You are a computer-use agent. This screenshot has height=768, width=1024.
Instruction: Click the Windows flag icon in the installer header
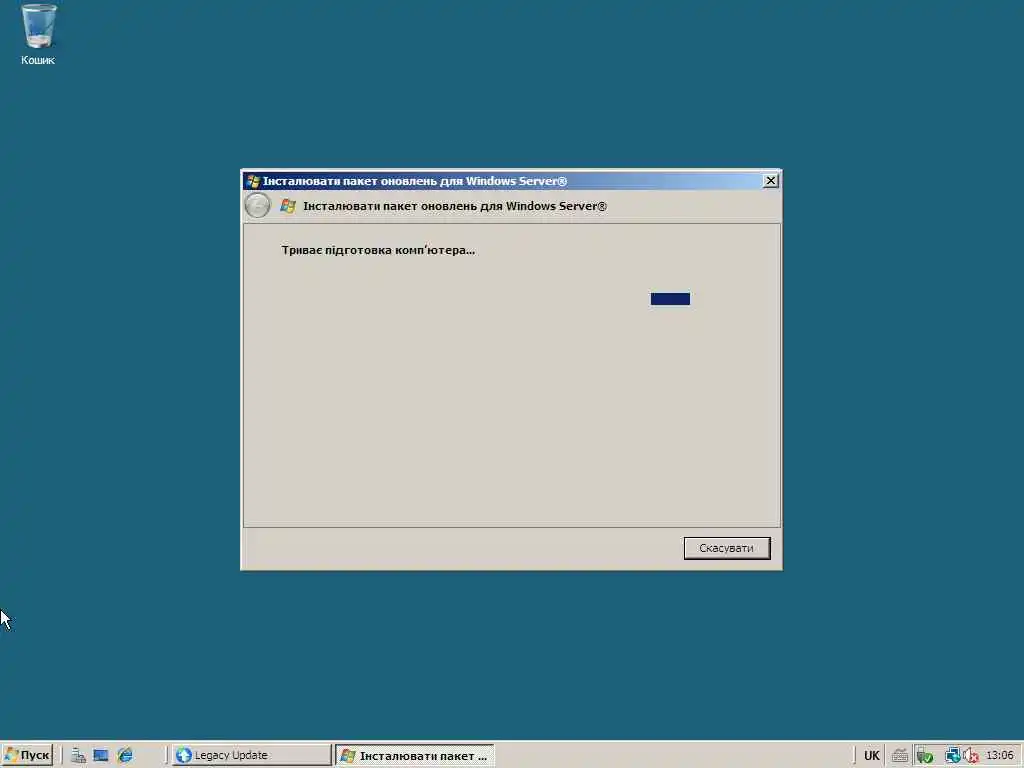pos(287,206)
